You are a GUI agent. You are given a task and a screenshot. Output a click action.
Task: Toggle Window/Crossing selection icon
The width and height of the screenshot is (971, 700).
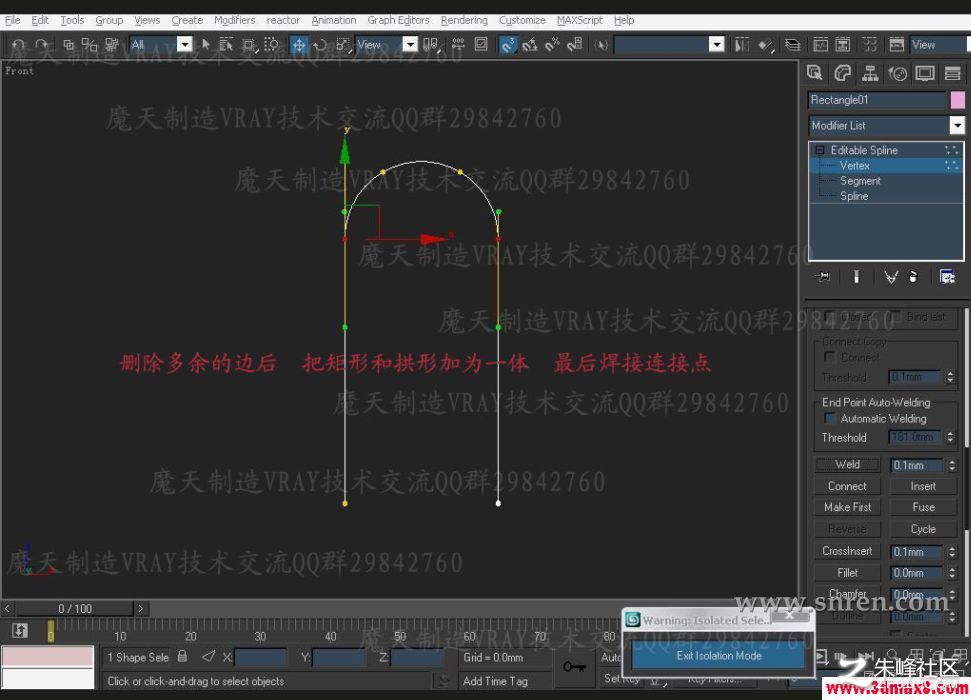[271, 45]
